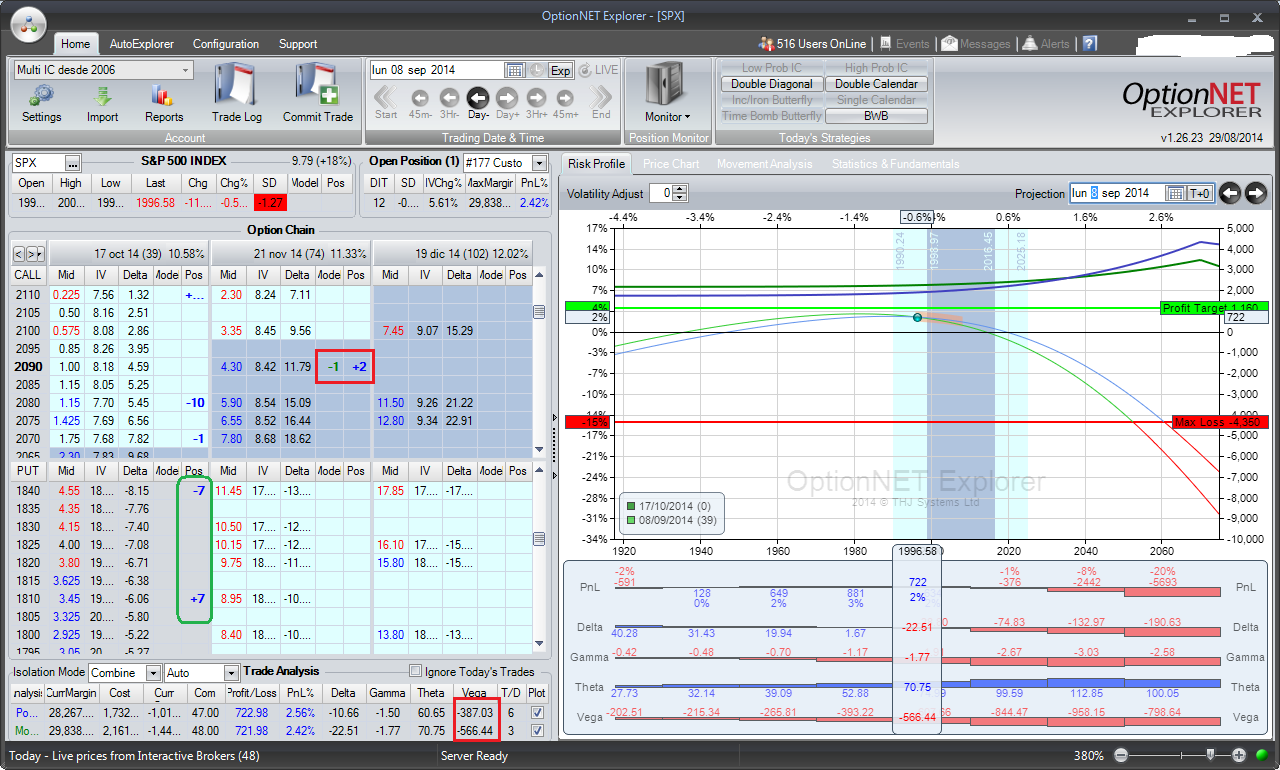Click the SPX symbol input field
1280x770 pixels.
coord(37,162)
